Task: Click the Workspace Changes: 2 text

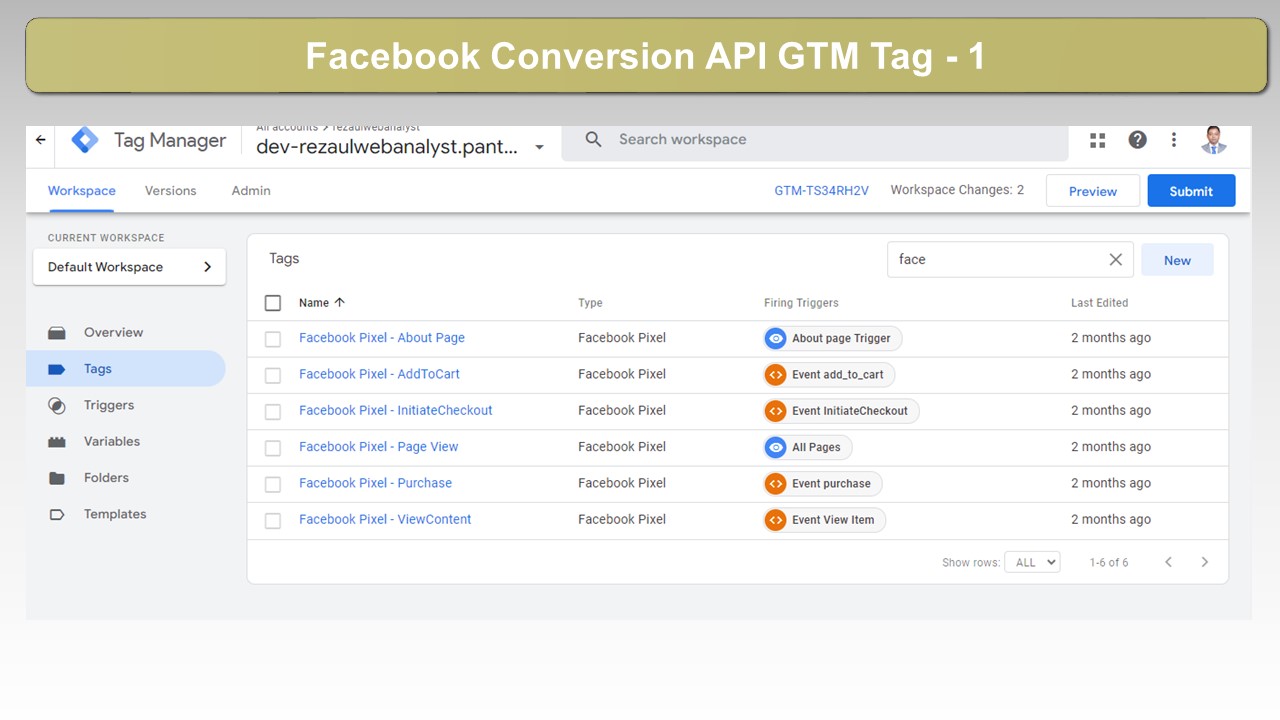Action: (957, 190)
